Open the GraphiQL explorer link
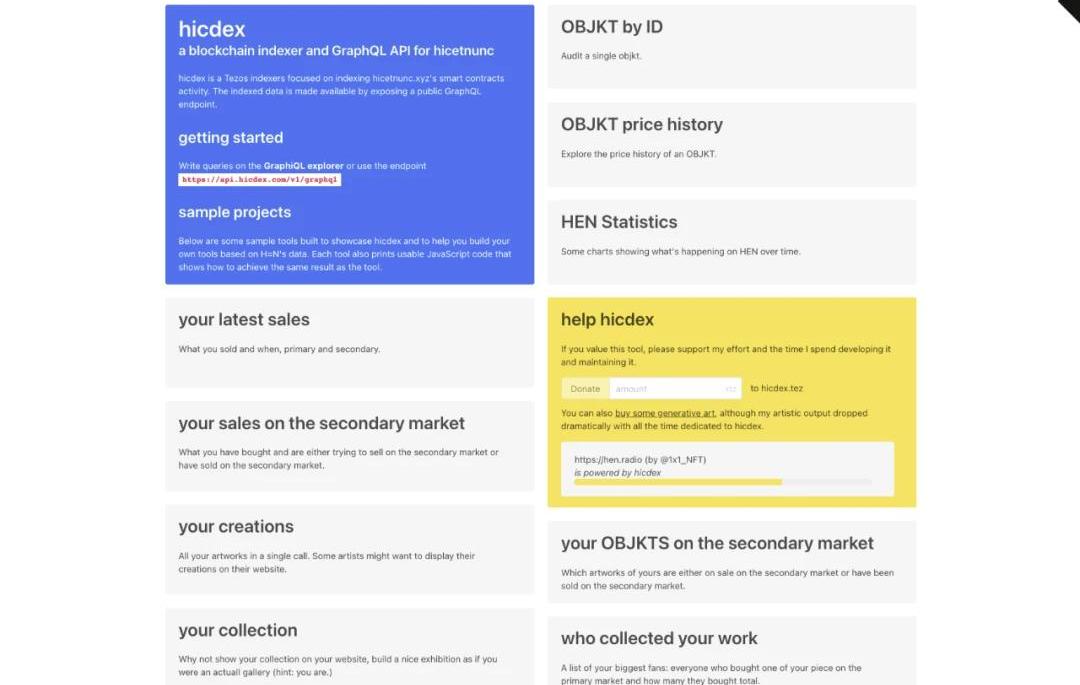 (303, 166)
